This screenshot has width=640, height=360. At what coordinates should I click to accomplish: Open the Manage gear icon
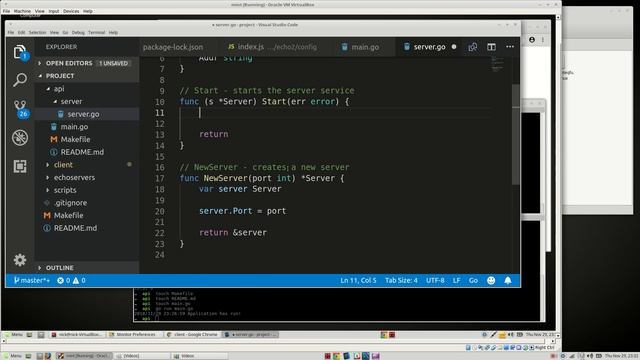pos(20,260)
